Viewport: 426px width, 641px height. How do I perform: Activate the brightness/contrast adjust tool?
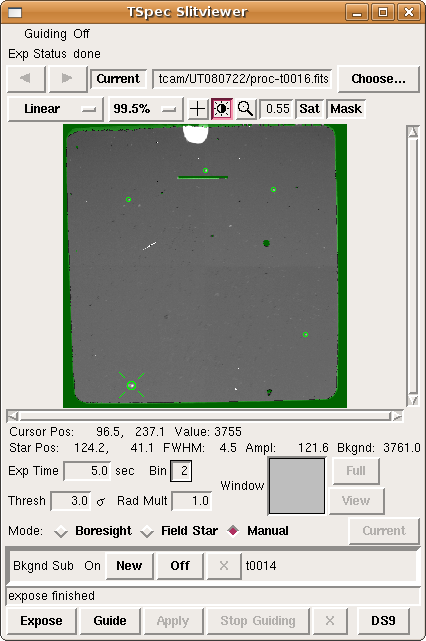222,109
